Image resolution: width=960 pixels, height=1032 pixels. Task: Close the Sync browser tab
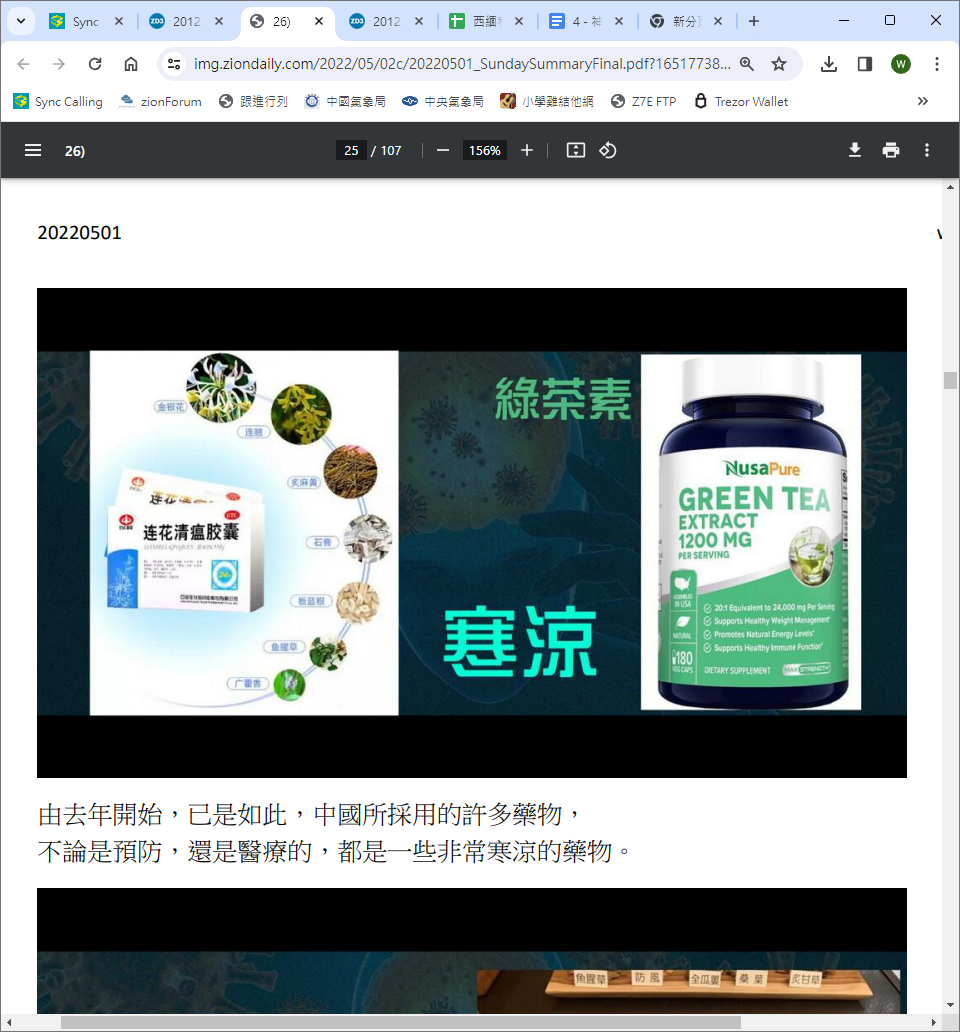[119, 21]
